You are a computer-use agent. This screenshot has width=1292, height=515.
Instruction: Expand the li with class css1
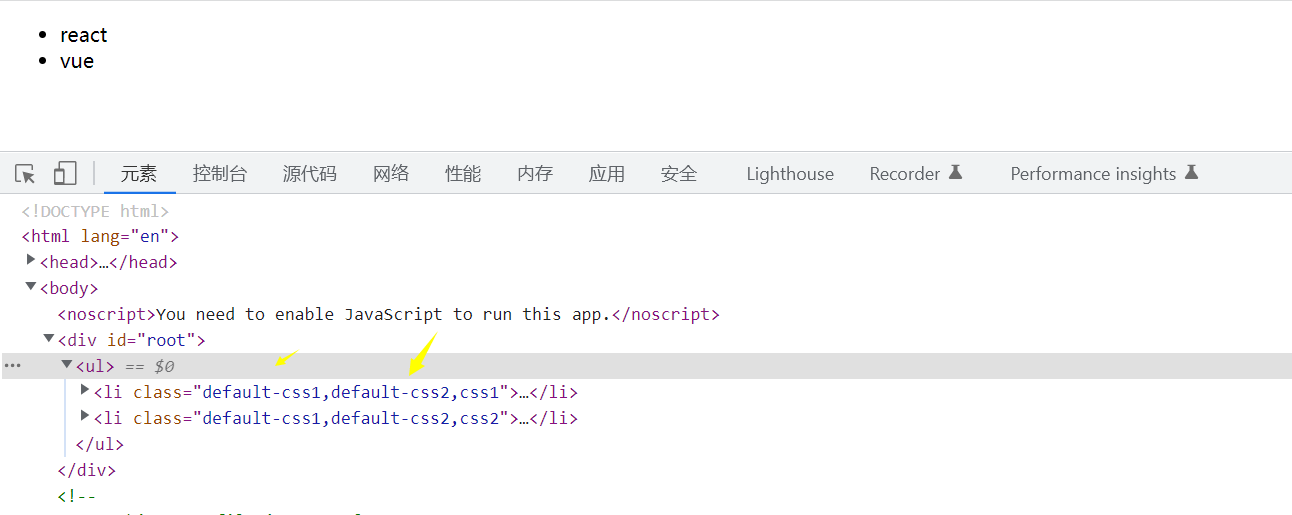pos(85,391)
